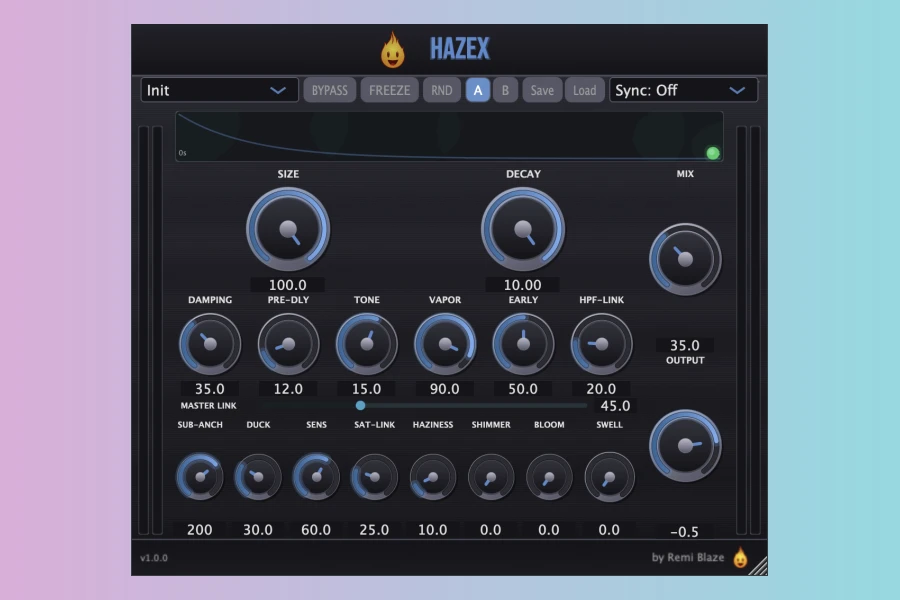Click the SAT-LINK knob

[374, 477]
